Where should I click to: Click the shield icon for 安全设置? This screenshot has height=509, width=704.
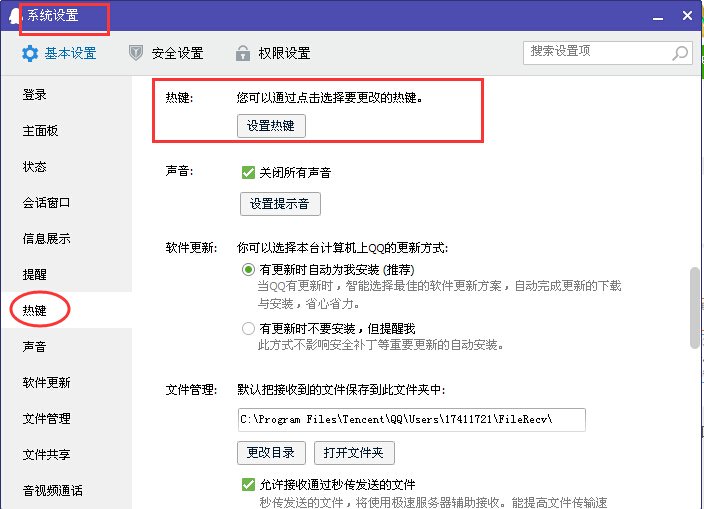(x=136, y=53)
